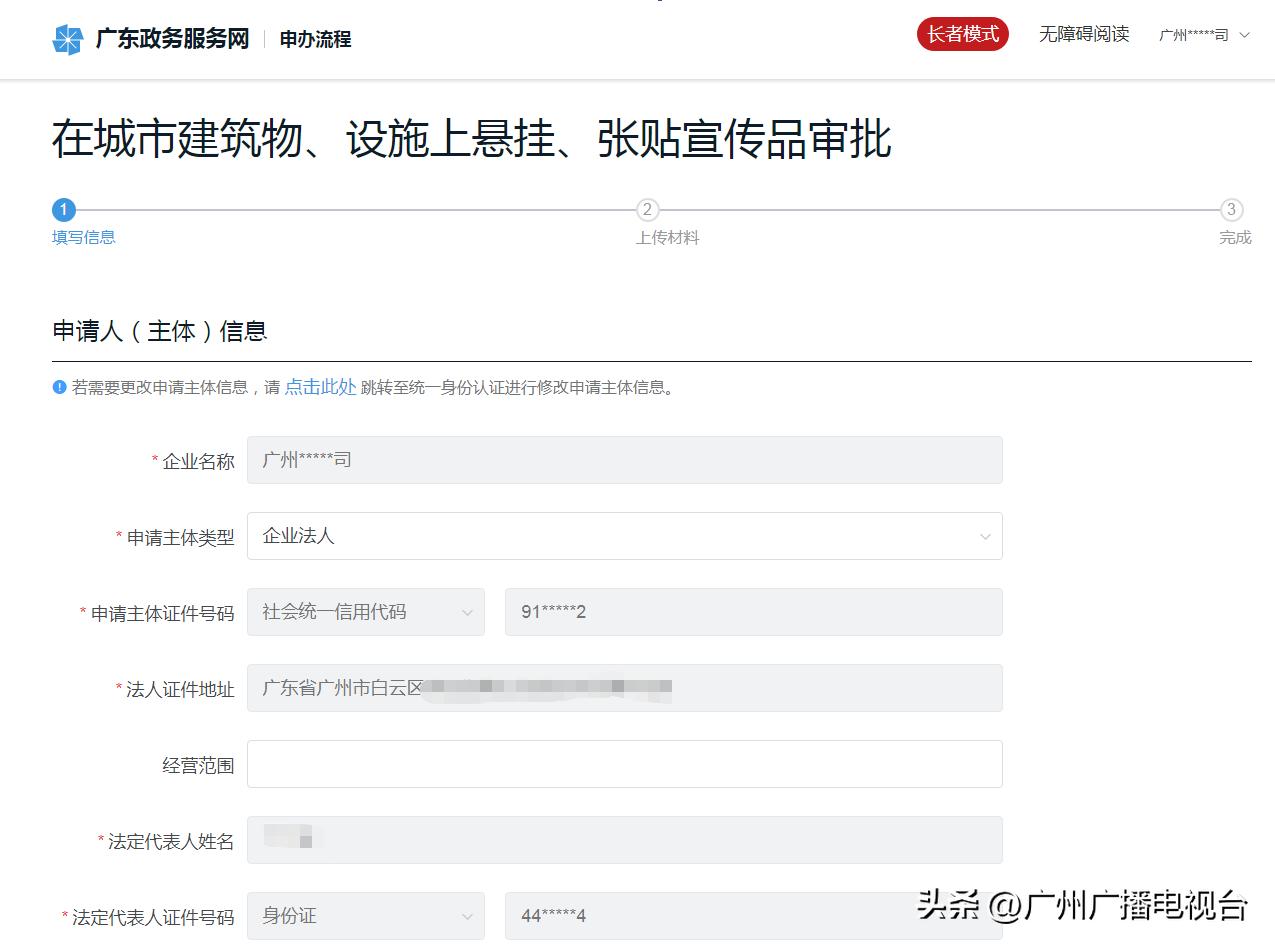The width and height of the screenshot is (1275, 948).
Task: Click step 3 完成 circle indicator
Action: pyautogui.click(x=1233, y=210)
